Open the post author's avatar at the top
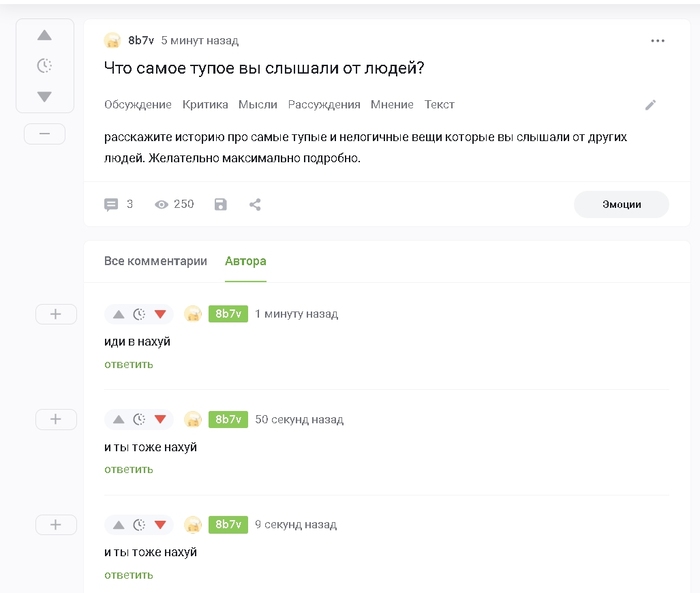Image resolution: width=700 pixels, height=593 pixels. click(112, 41)
